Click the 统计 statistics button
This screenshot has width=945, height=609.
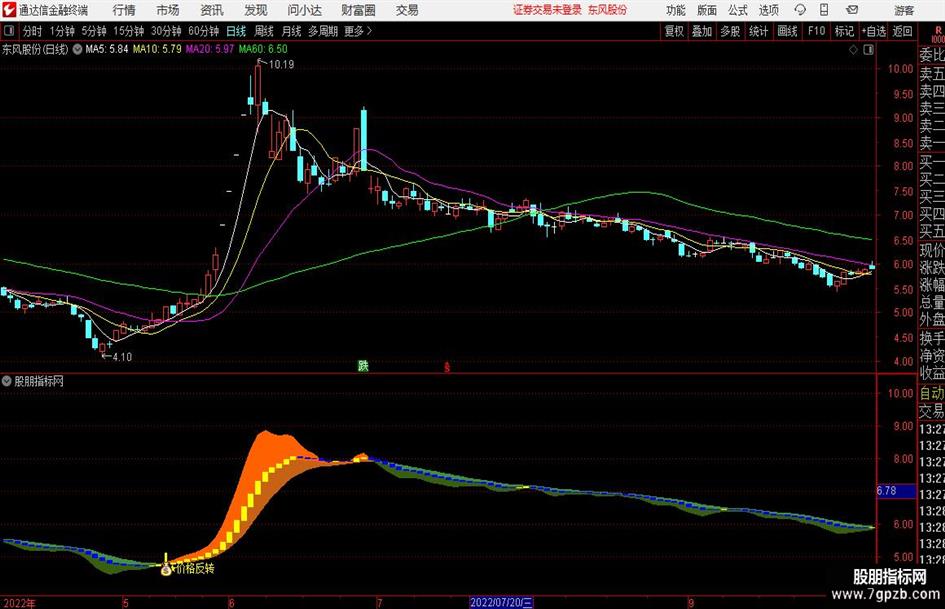point(758,31)
